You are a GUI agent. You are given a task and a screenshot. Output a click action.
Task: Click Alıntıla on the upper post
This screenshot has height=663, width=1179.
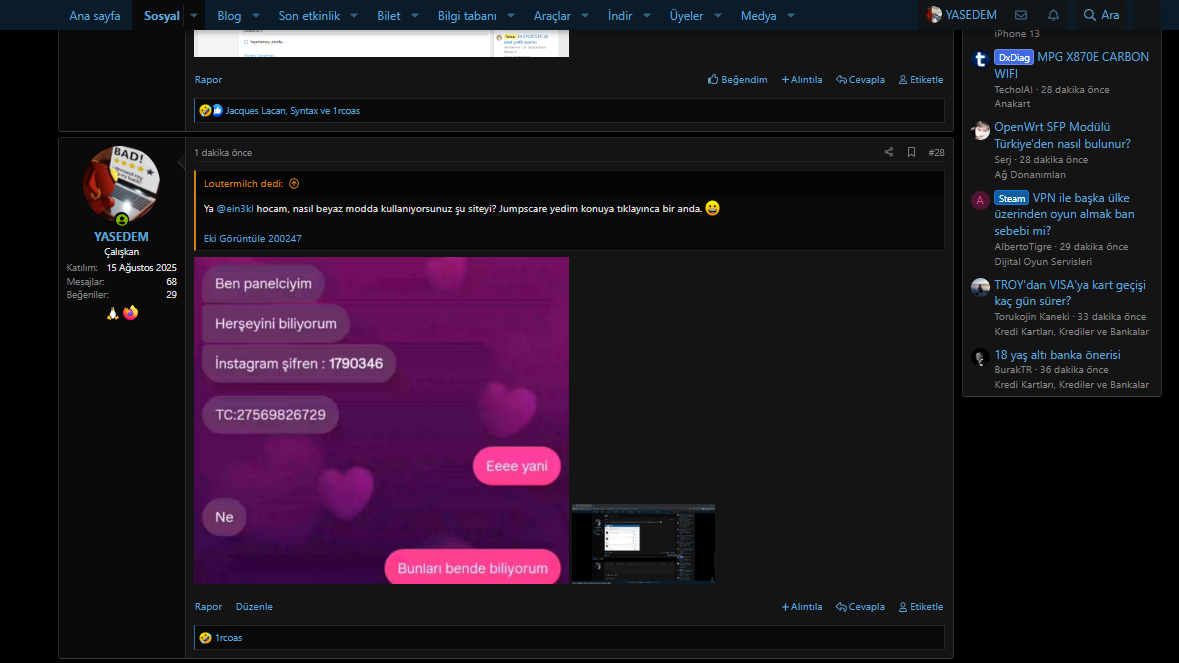click(802, 80)
